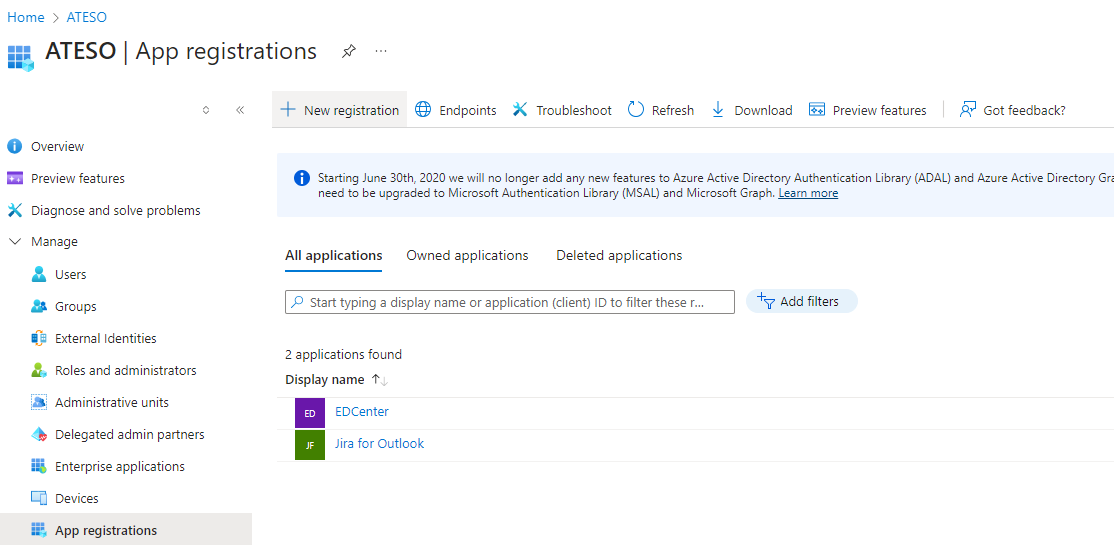Viewport: 1114px width, 550px height.
Task: Switch to the Owned applications tab
Action: [x=467, y=256]
